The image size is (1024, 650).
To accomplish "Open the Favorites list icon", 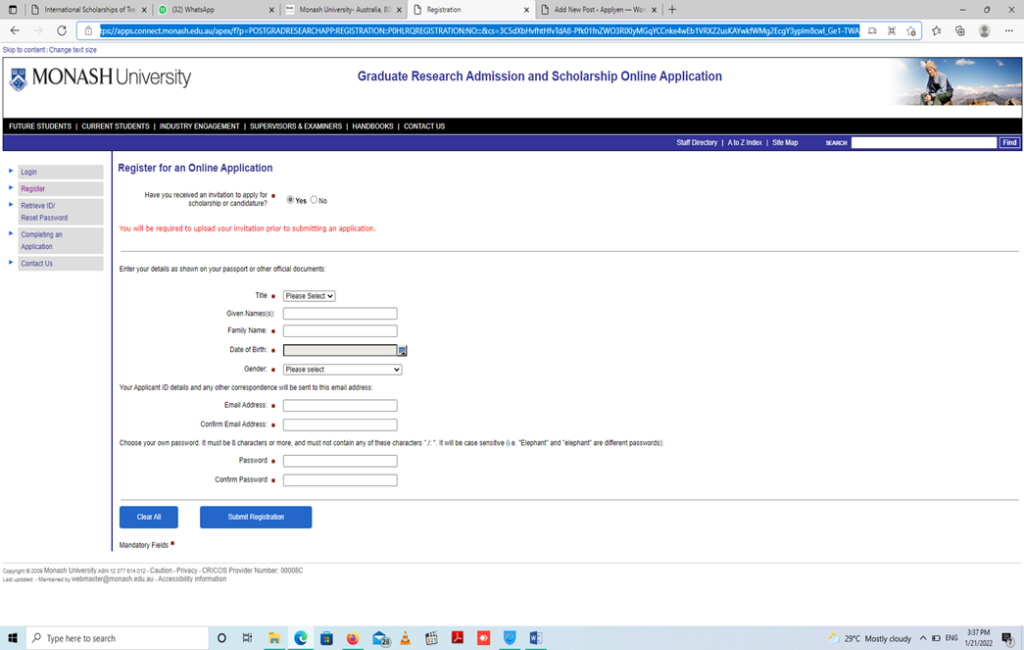I will [936, 31].
